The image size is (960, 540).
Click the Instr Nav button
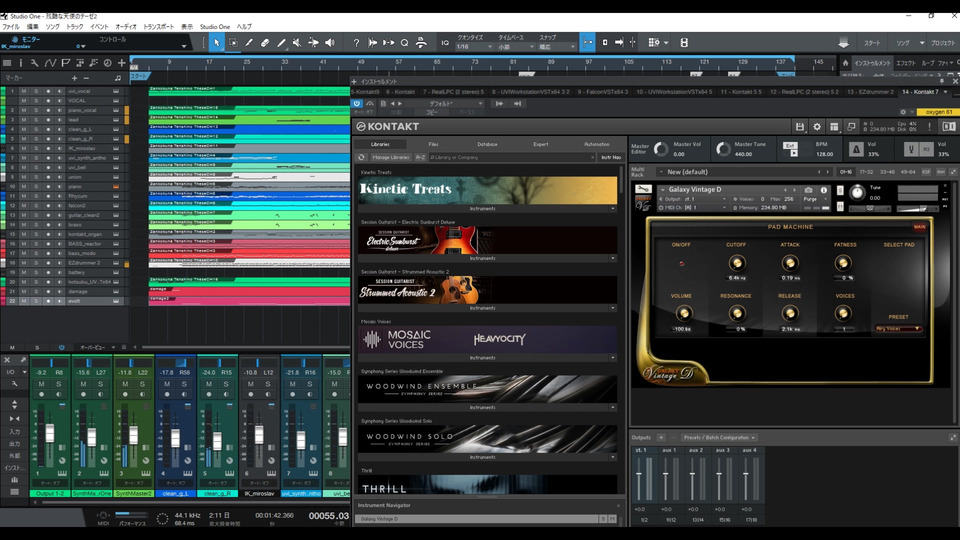(x=610, y=157)
